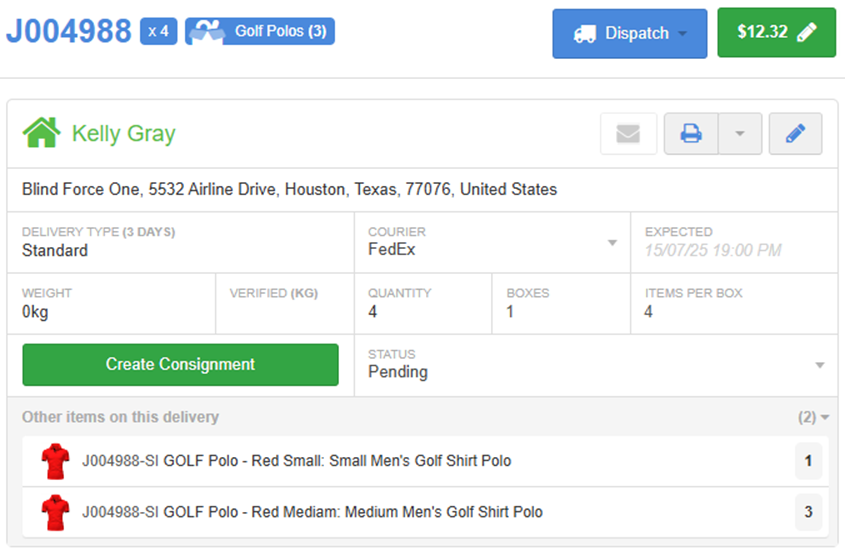Screen dimensions: 845x556
Task: Open the print options dropdown arrow
Action: tap(740, 134)
